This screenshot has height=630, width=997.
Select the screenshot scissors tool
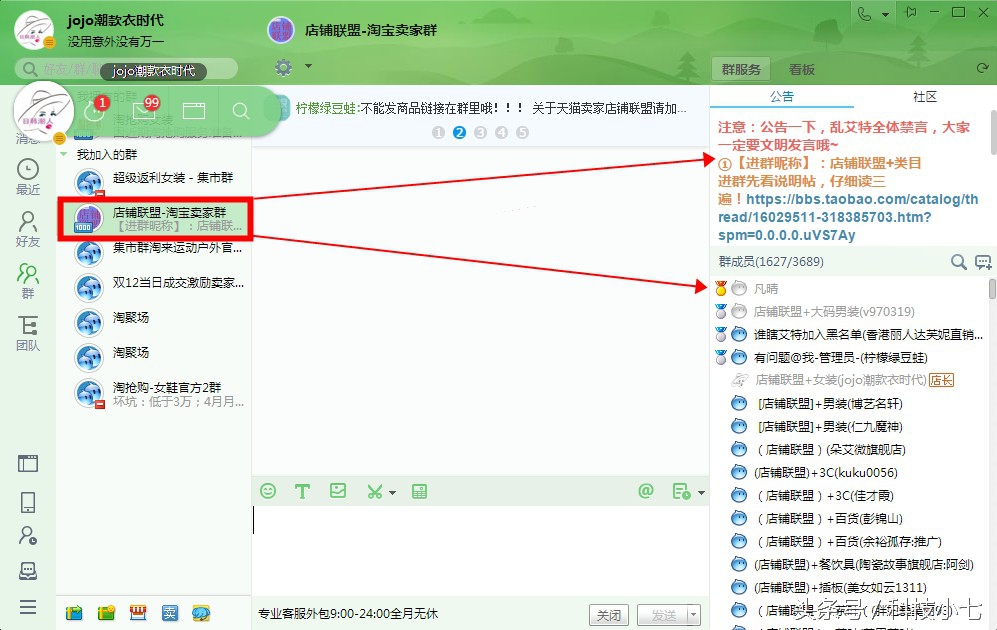[x=372, y=491]
